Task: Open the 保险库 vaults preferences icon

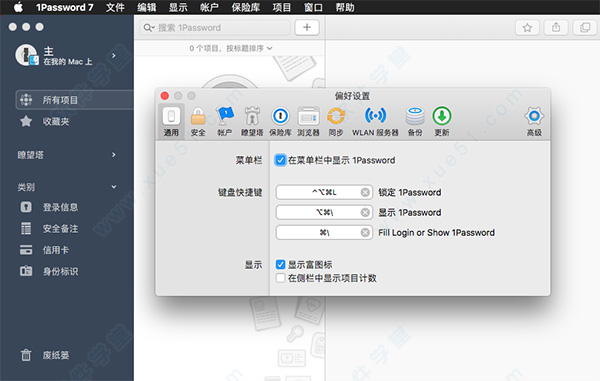Action: [x=280, y=116]
